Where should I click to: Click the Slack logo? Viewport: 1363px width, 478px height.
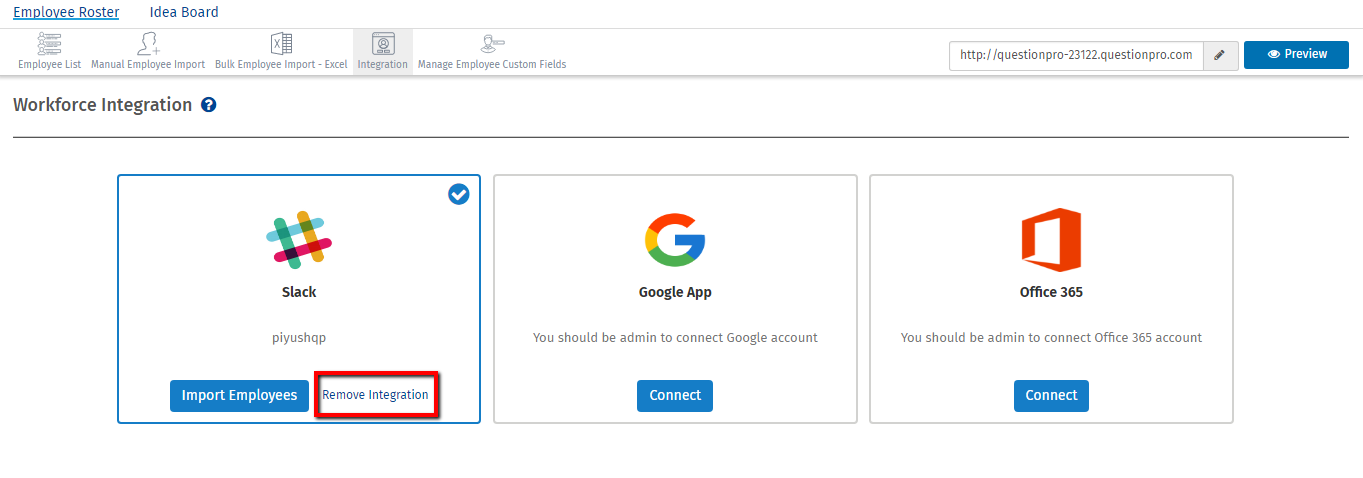(299, 239)
